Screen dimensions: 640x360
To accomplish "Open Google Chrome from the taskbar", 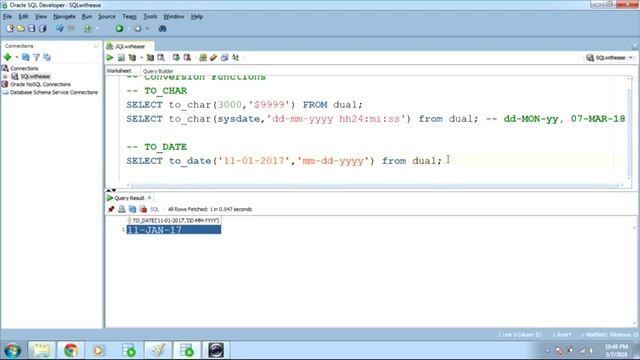I will point(71,350).
